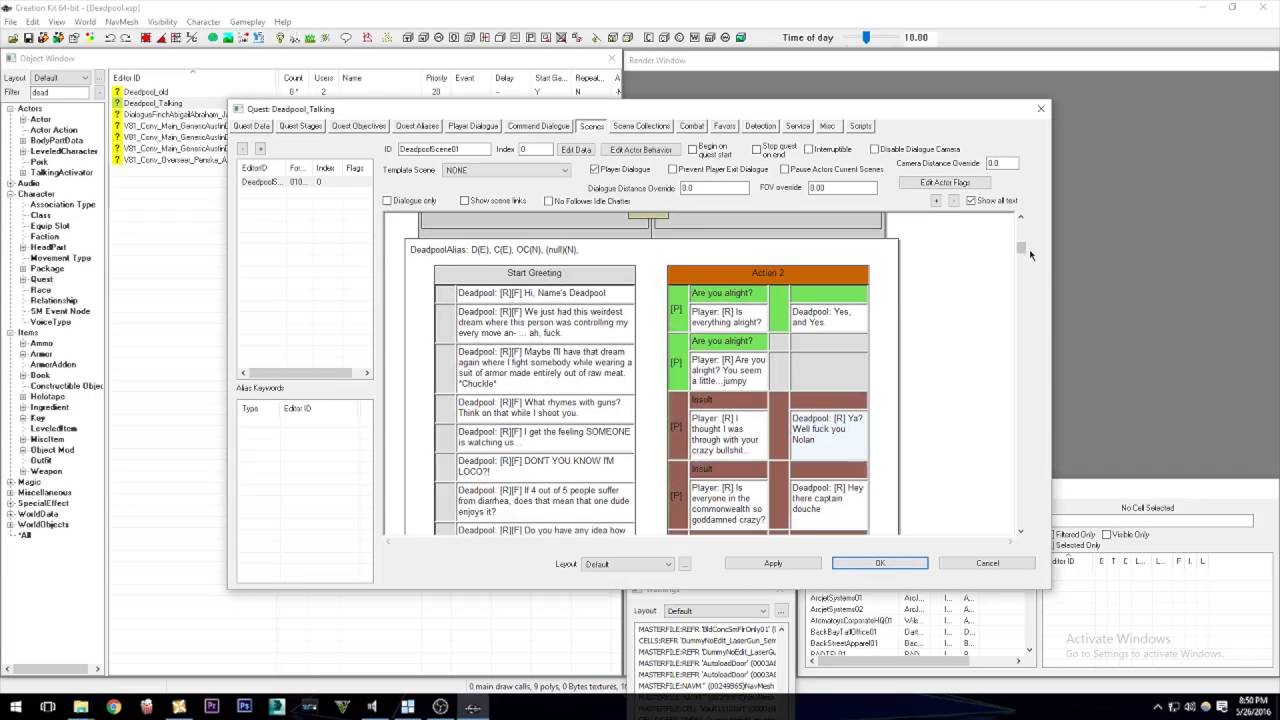The width and height of the screenshot is (1280, 720).
Task: Click Apply in the quest dialog
Action: tap(773, 563)
